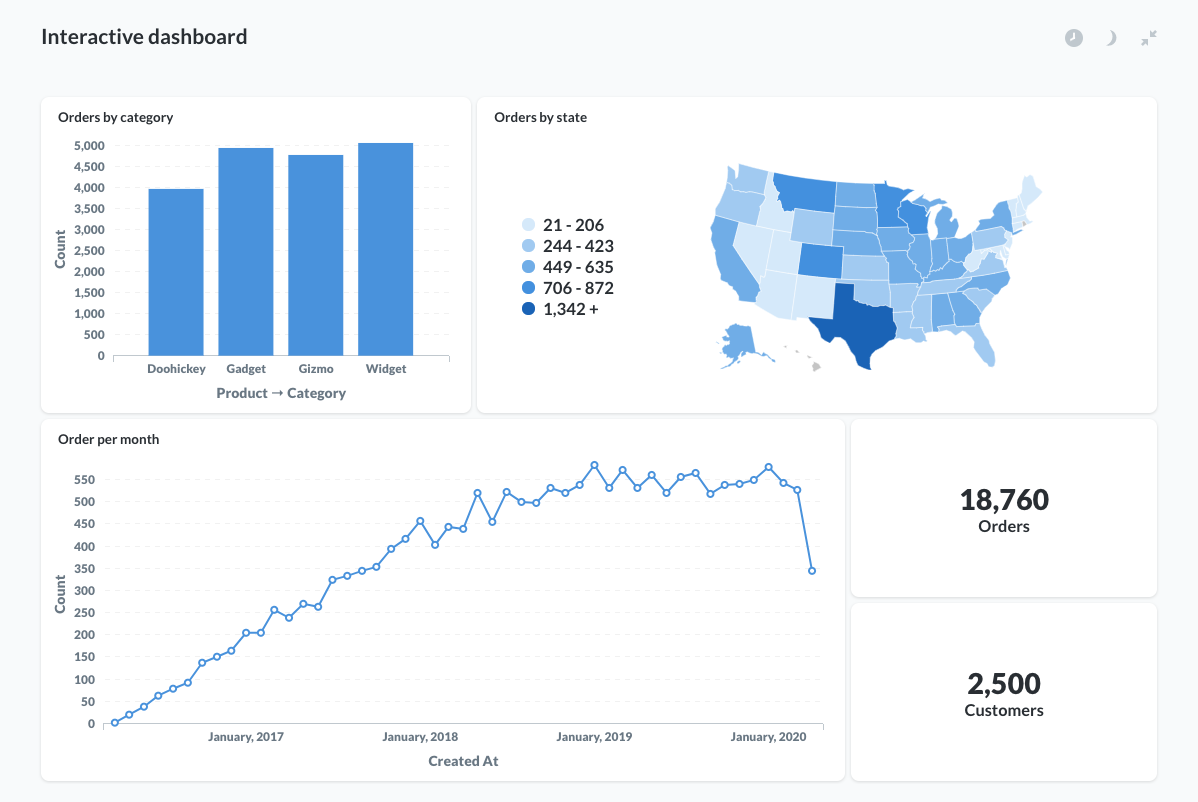Image resolution: width=1198 pixels, height=802 pixels.
Task: Toggle night mode with the moon icon
Action: (x=1111, y=37)
